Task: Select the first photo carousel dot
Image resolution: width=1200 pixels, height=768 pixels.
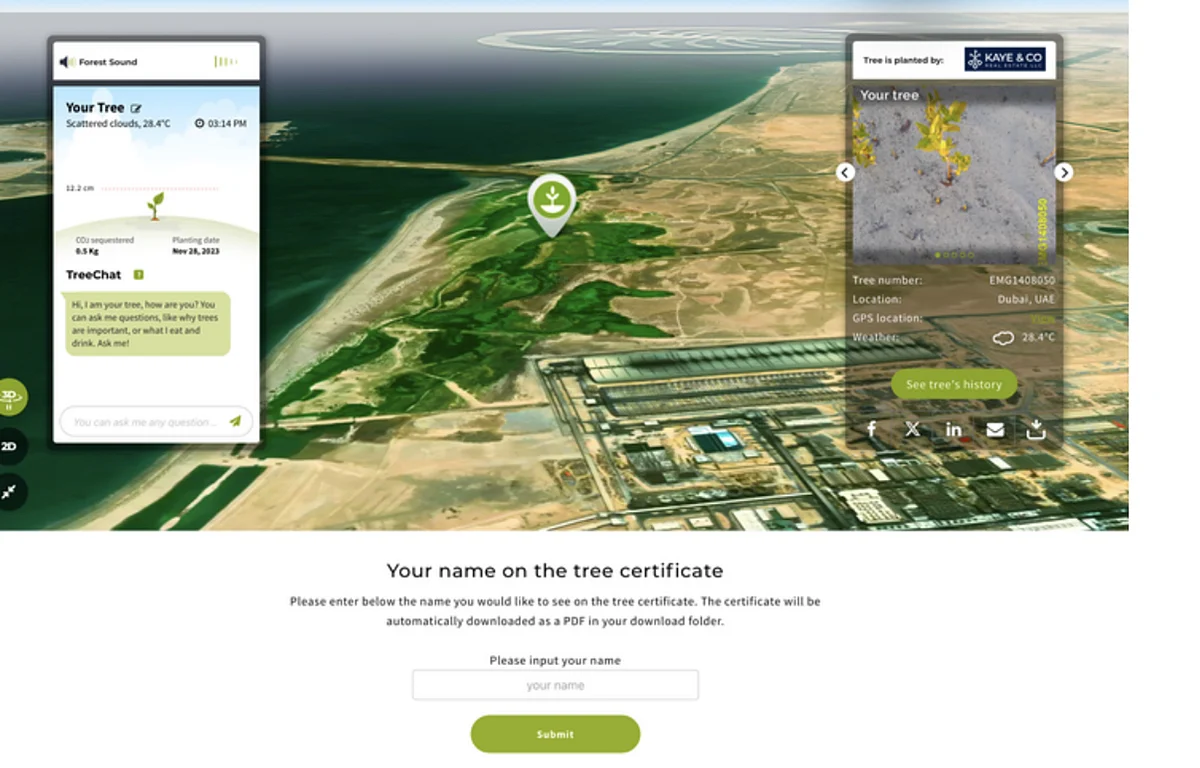Action: [938, 255]
